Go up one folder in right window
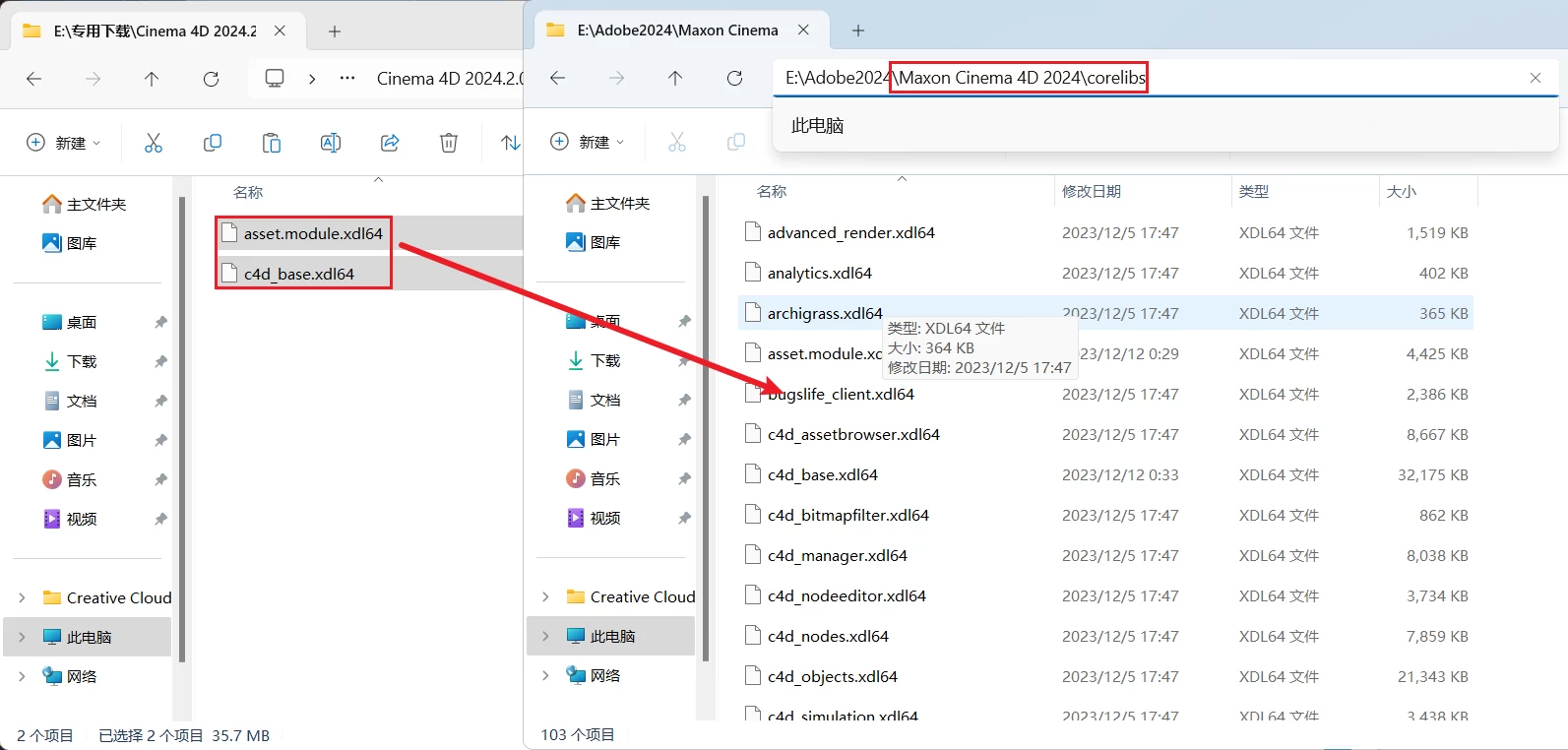 coord(675,78)
